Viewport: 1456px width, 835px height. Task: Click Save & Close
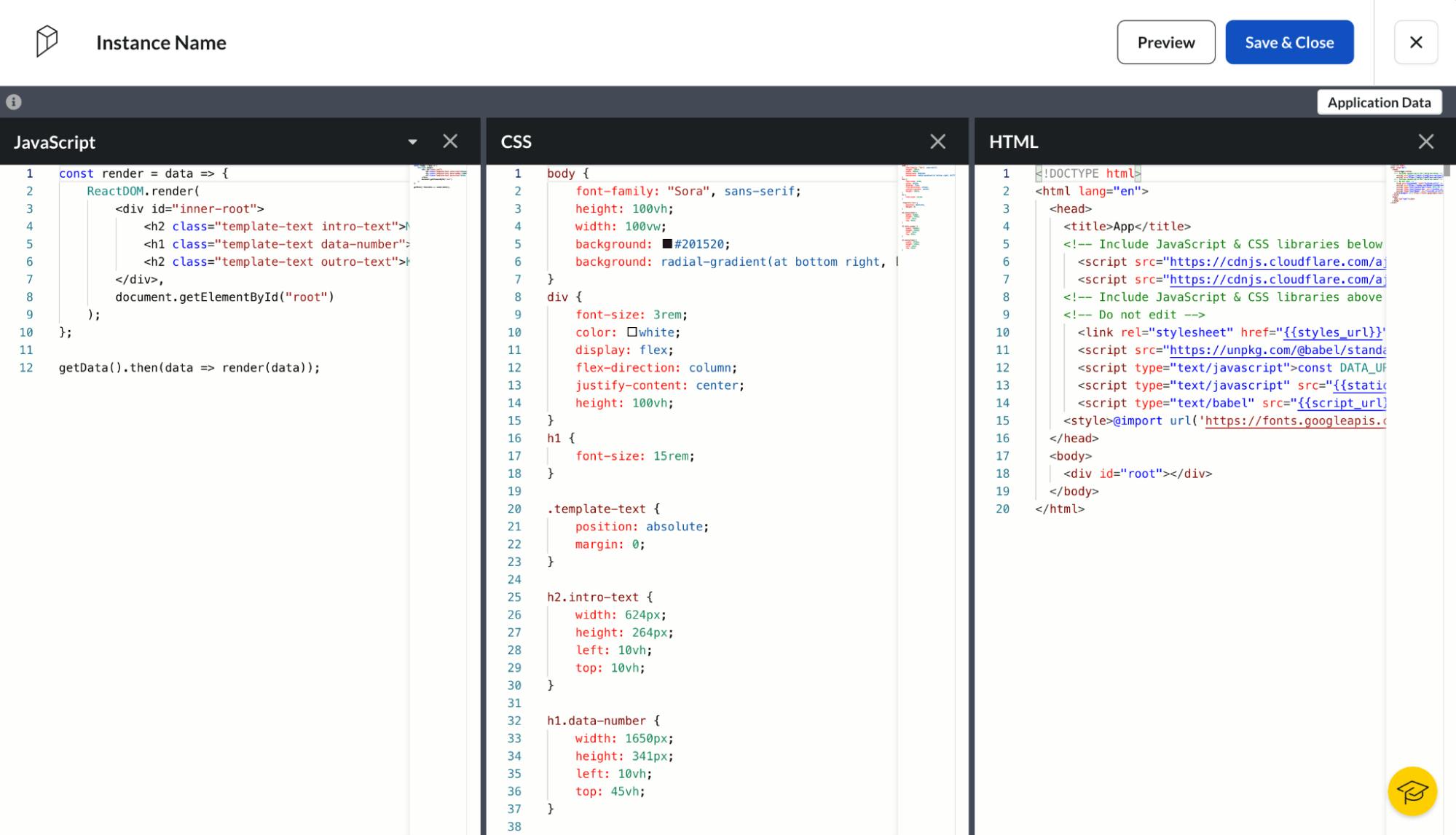click(x=1289, y=42)
